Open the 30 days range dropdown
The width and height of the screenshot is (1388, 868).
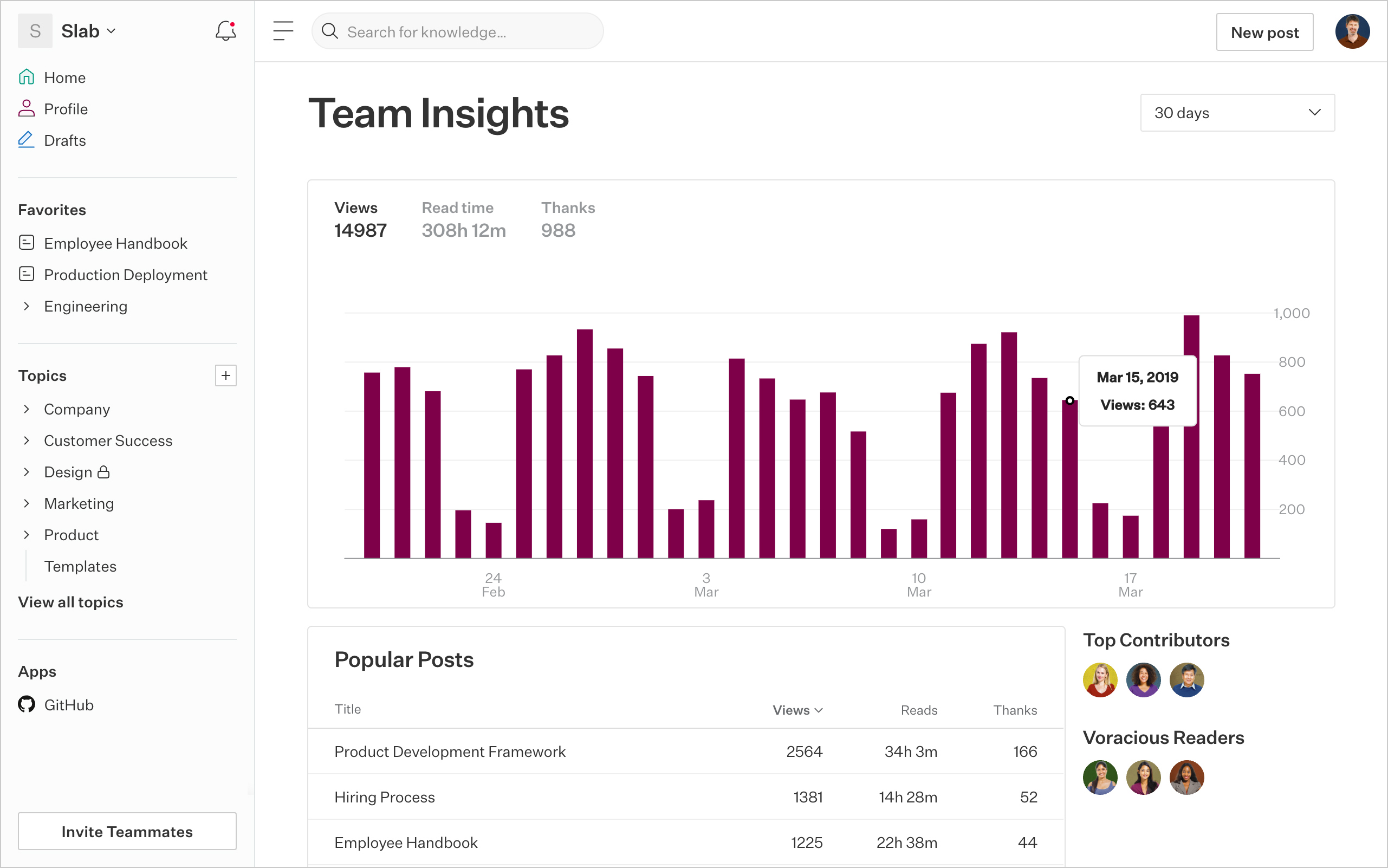coord(1237,113)
